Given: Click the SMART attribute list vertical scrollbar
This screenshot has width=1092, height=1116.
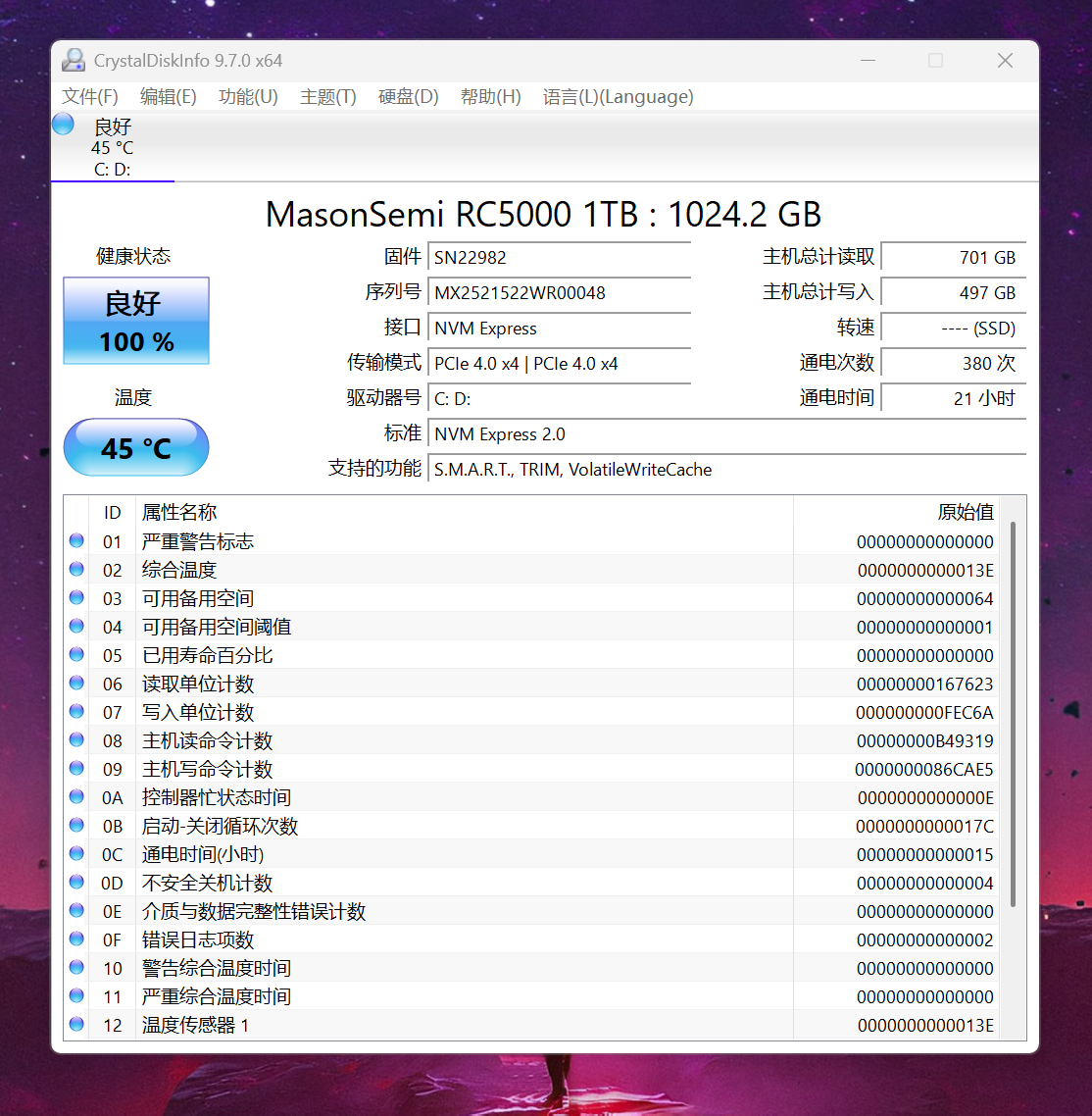Looking at the screenshot, I should click(x=1013, y=714).
